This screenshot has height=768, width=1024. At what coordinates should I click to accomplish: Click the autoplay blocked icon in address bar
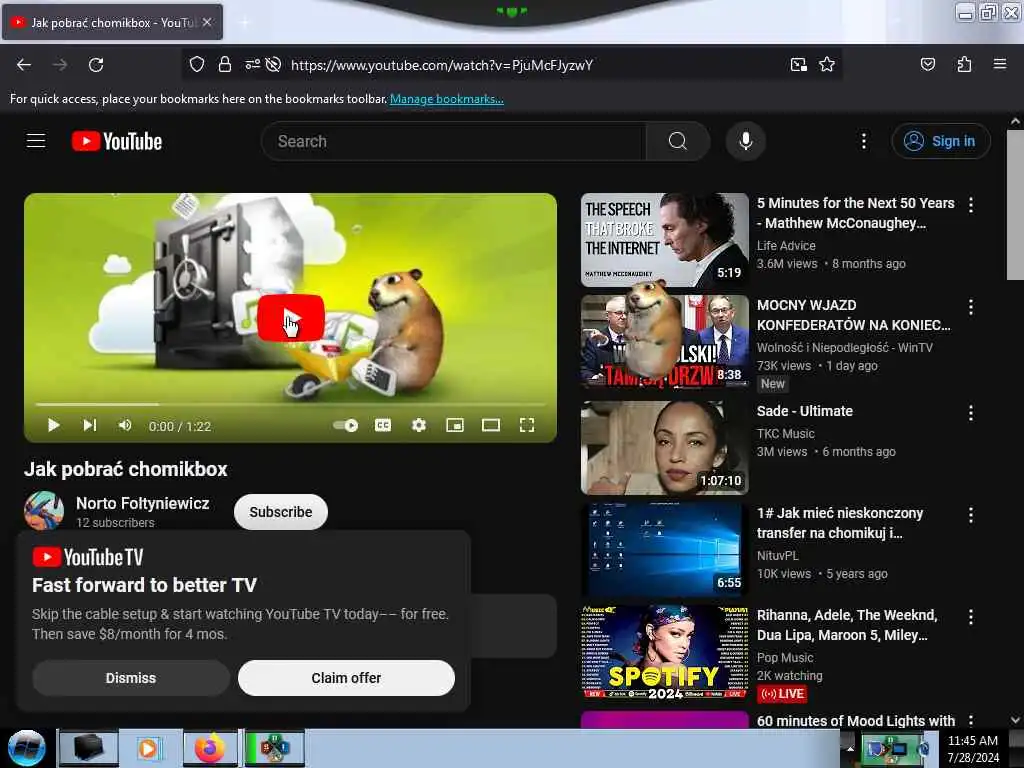point(274,64)
